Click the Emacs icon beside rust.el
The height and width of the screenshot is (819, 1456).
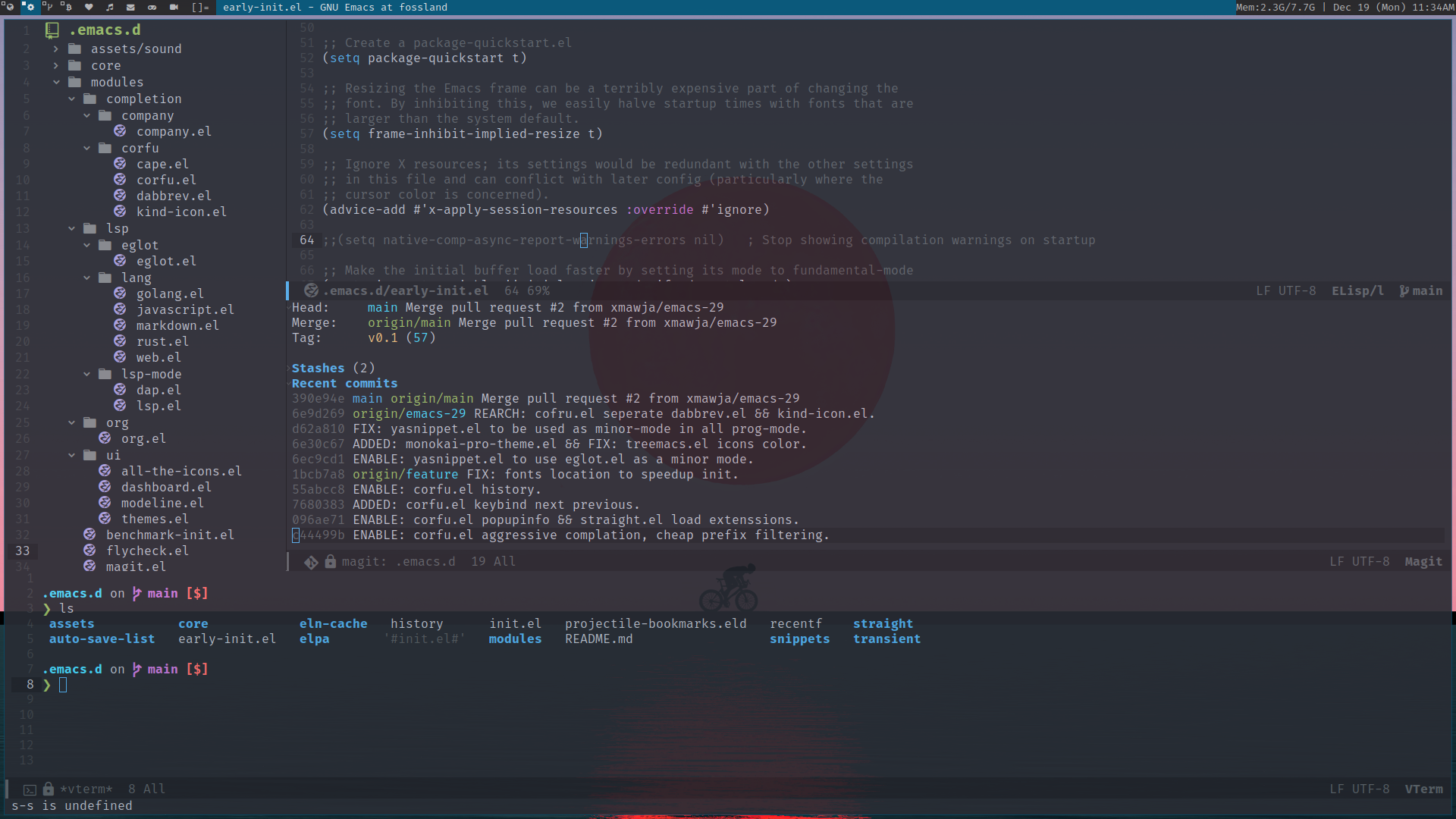tap(120, 341)
